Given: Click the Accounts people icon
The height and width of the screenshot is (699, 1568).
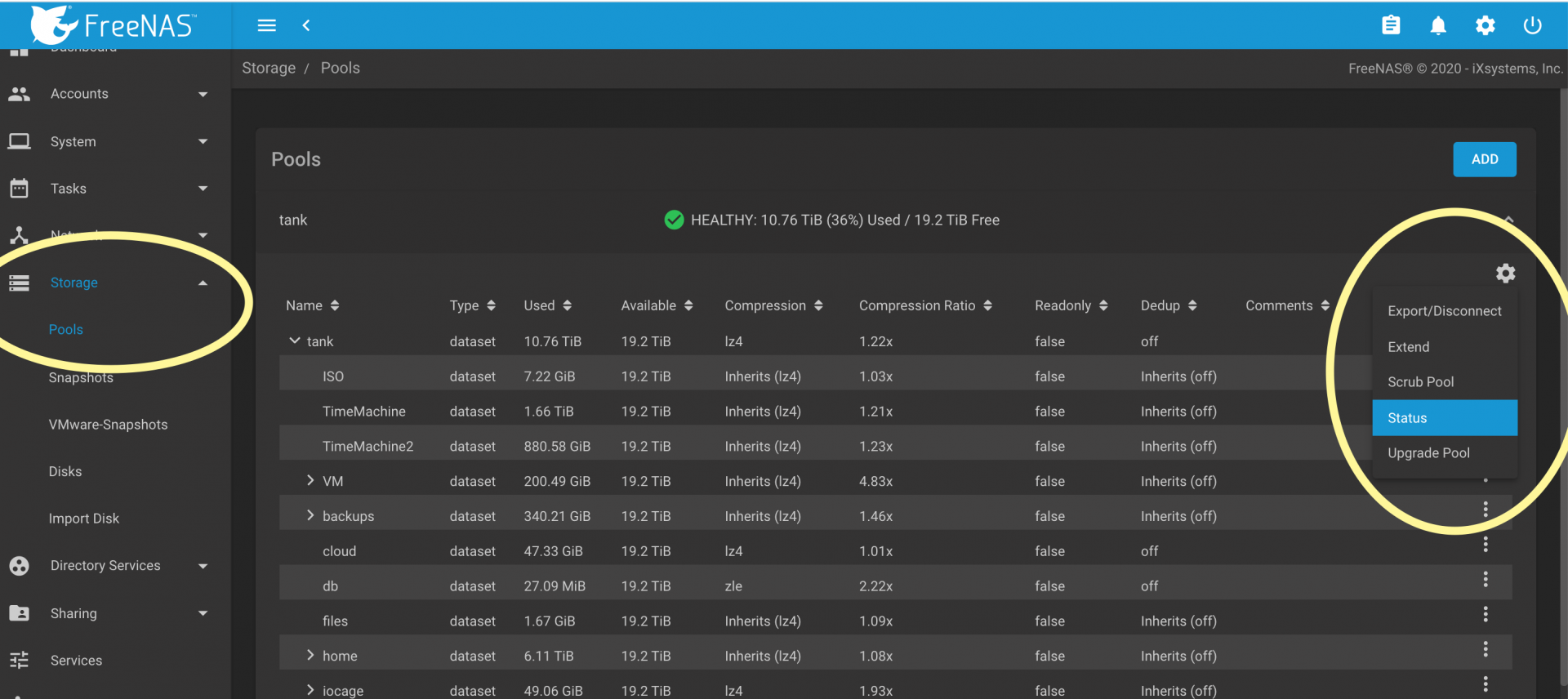Looking at the screenshot, I should click(x=19, y=94).
